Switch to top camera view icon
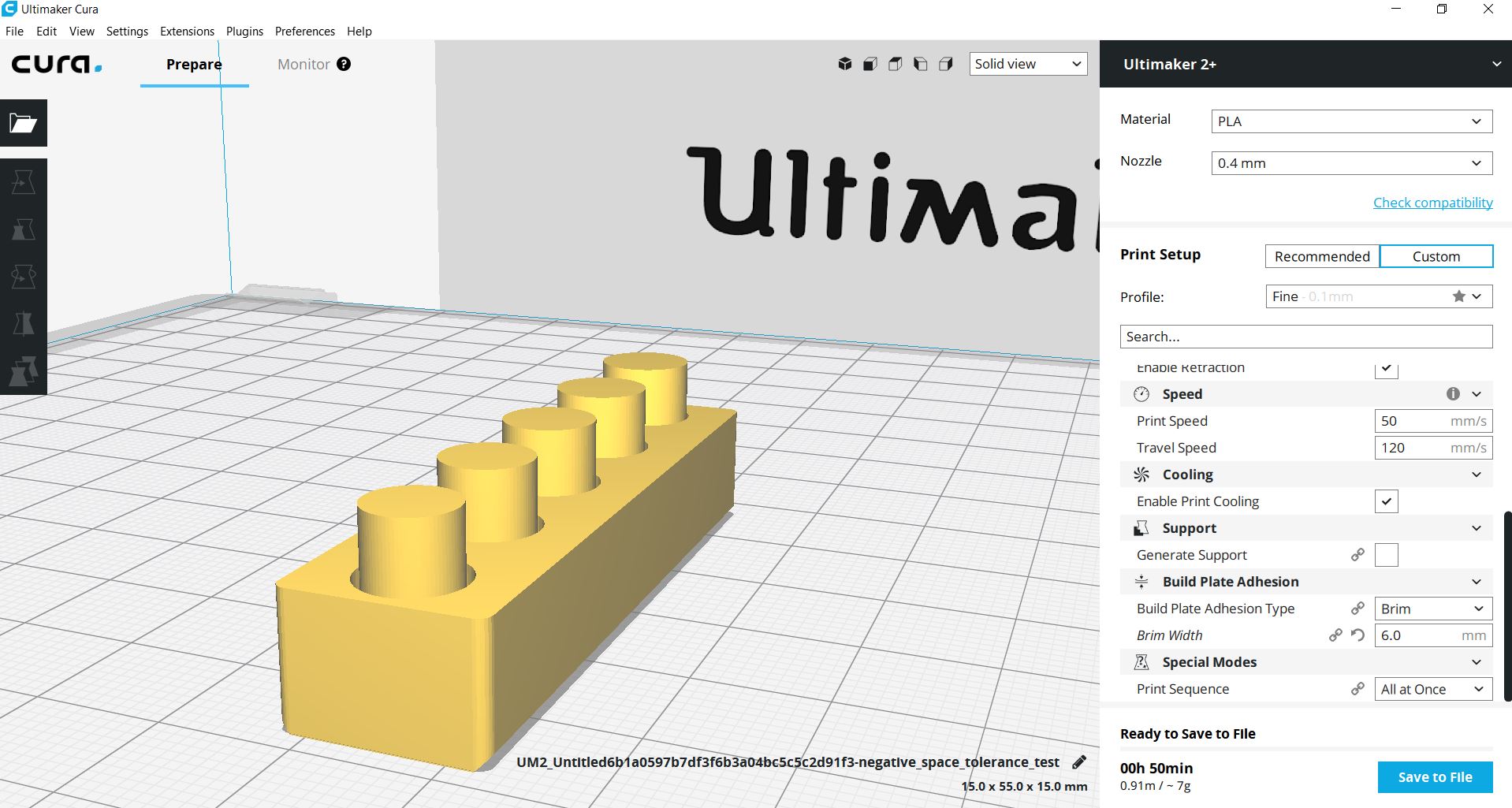The width and height of the screenshot is (1512, 808). coord(896,64)
